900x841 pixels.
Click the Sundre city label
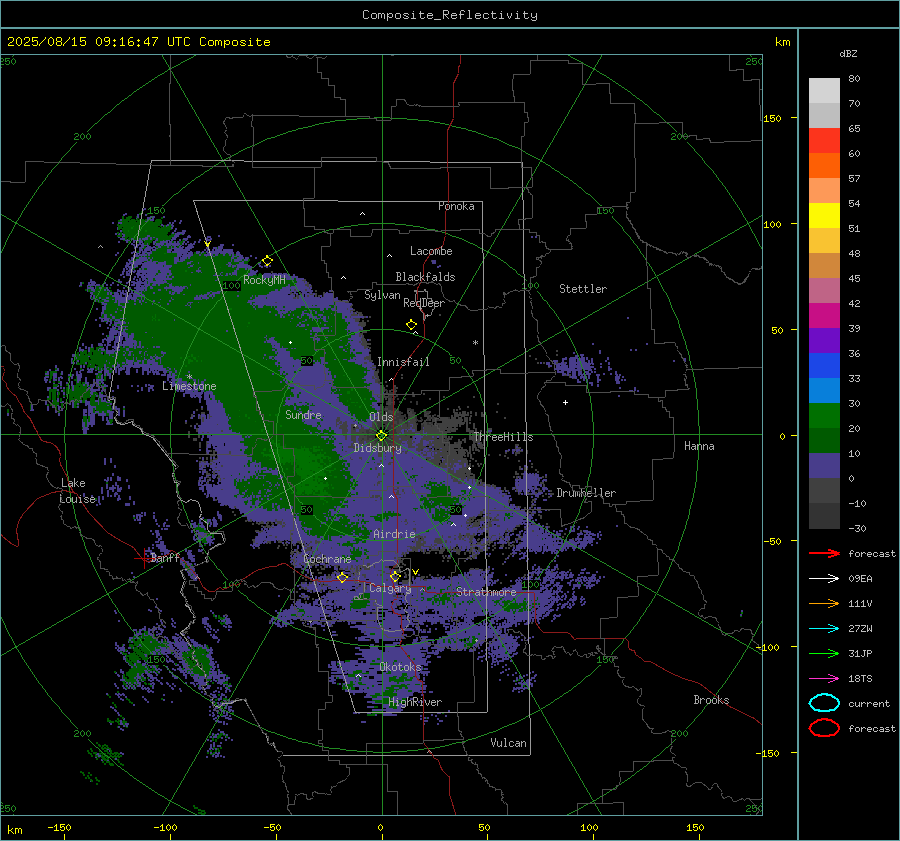pyautogui.click(x=303, y=414)
